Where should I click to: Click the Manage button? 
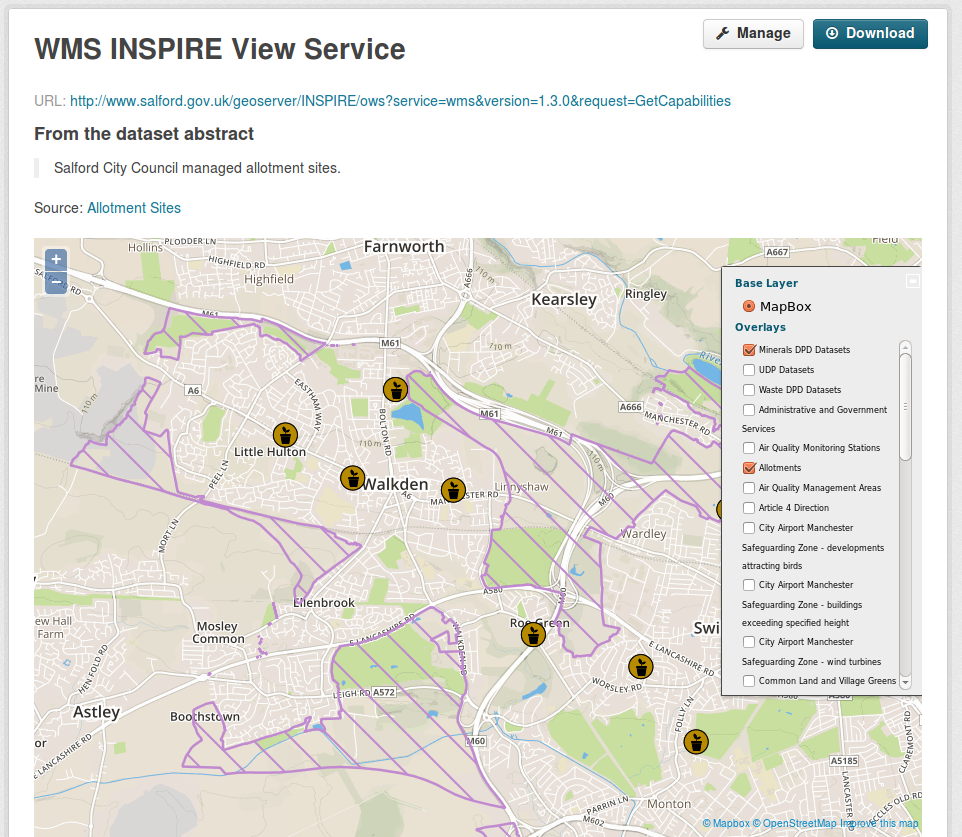tap(753, 34)
